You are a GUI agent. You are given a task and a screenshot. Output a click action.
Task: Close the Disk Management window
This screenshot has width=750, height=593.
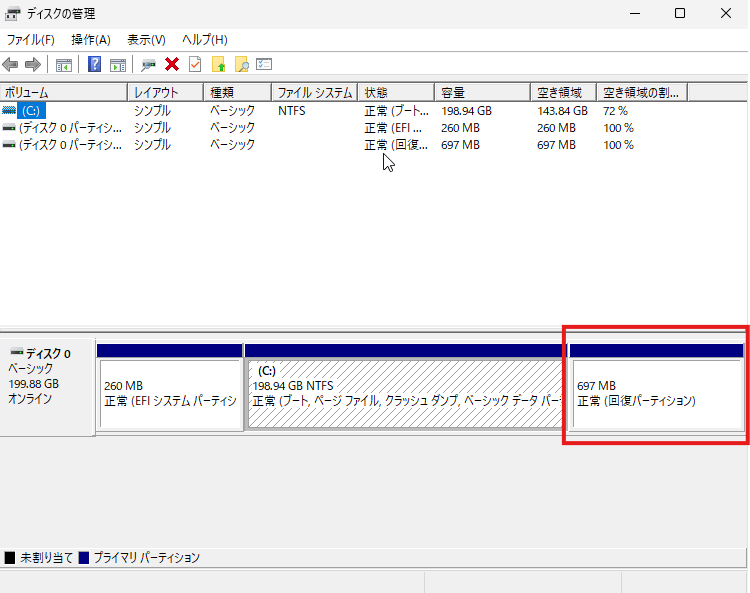tap(726, 13)
